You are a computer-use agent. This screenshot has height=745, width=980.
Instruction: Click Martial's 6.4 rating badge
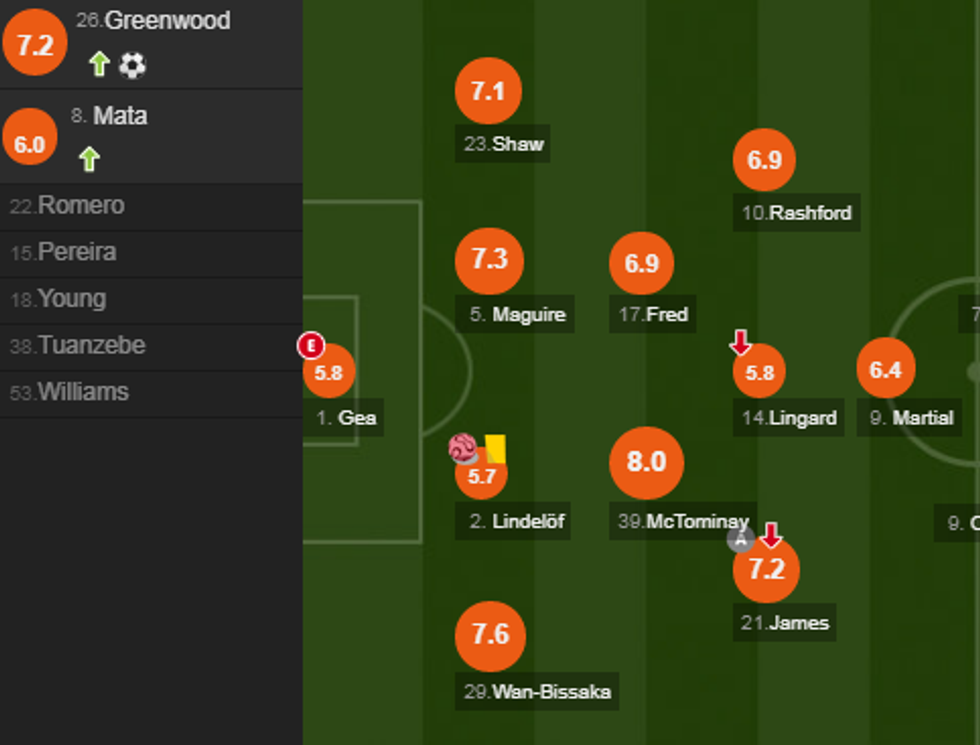pos(885,370)
